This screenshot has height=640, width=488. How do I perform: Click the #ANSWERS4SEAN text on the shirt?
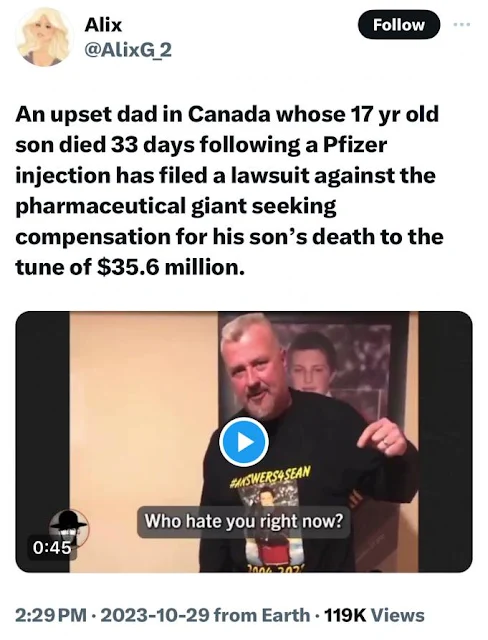pos(271,477)
